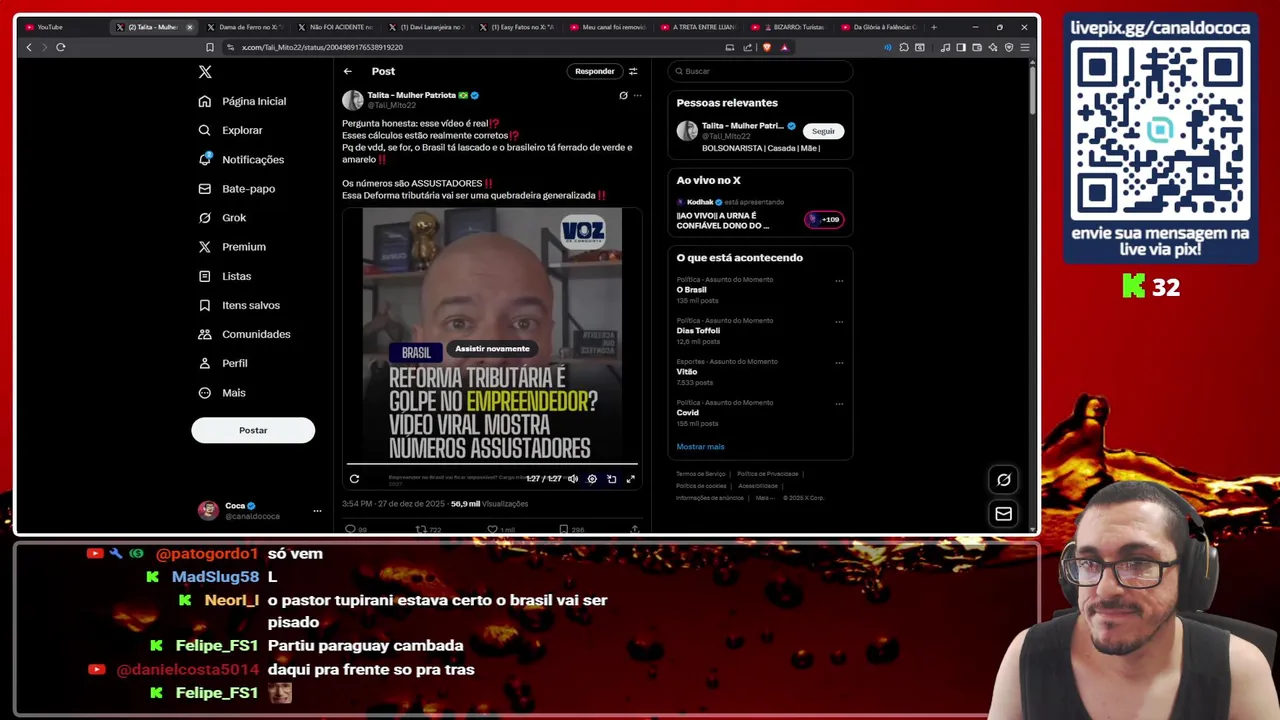Open Grok in sidebar
Screen dimensions: 1280x720
coord(223,217)
